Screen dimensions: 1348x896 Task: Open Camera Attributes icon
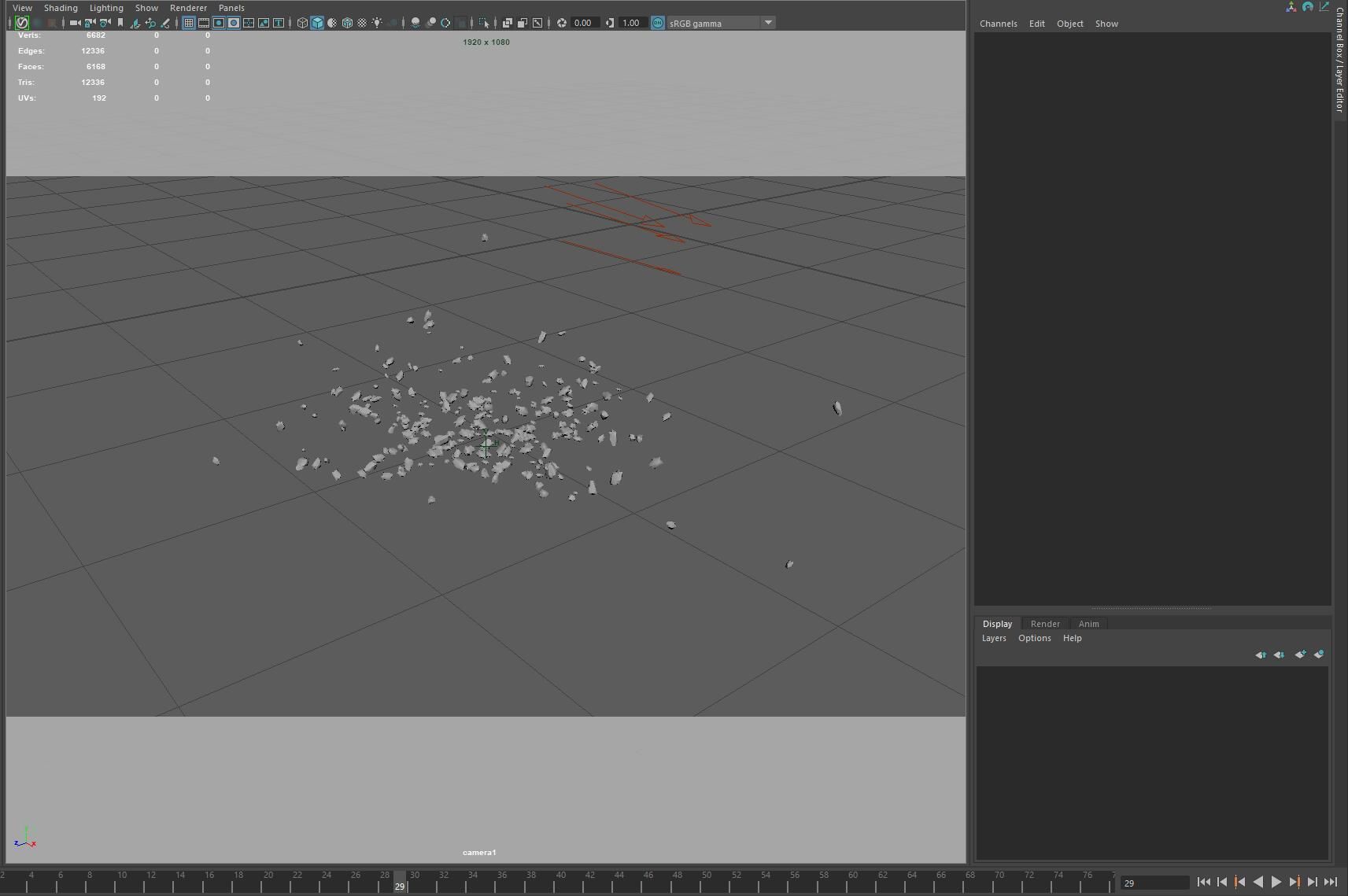105,23
